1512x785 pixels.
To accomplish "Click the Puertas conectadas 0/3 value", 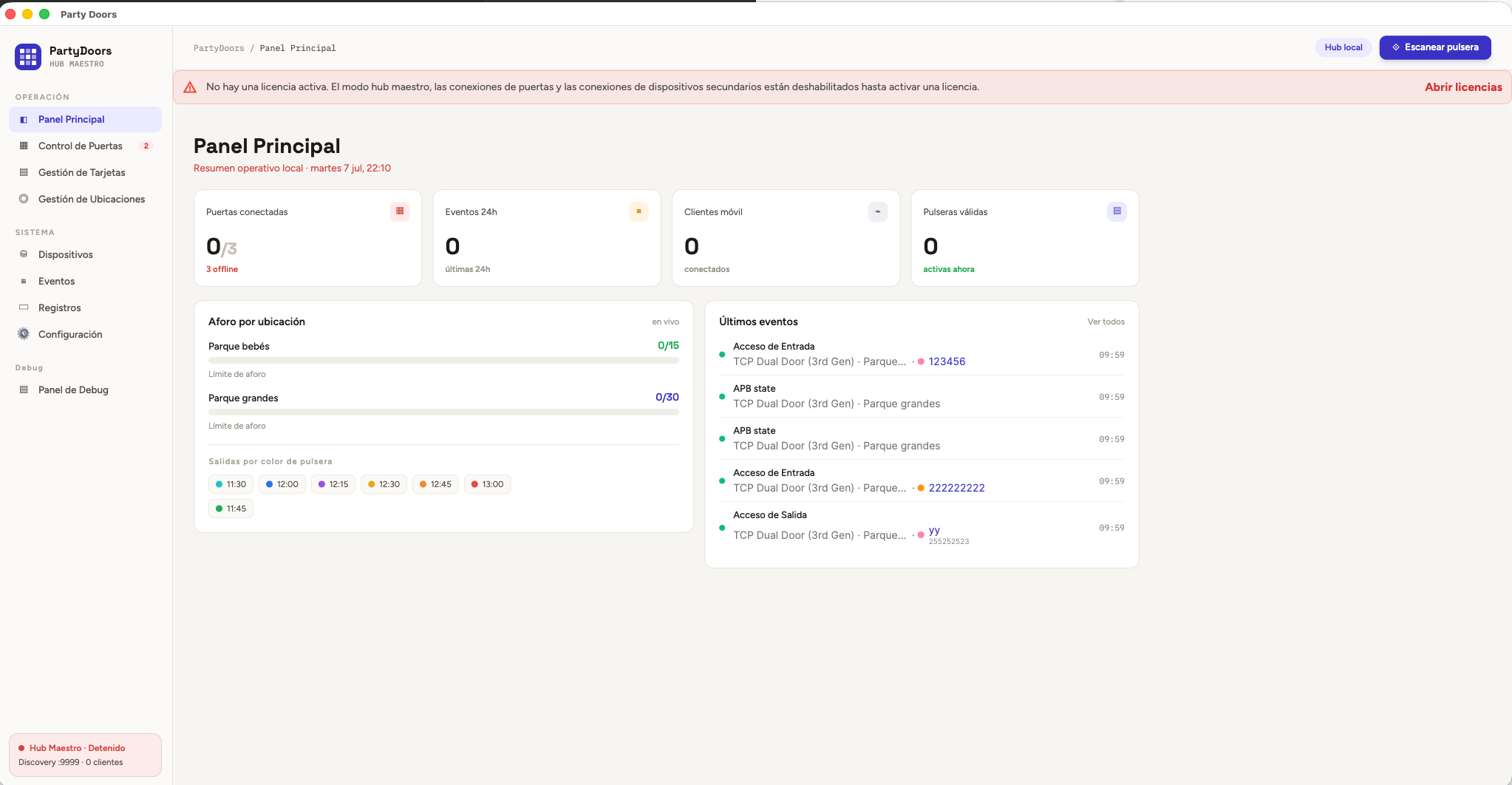I will pyautogui.click(x=222, y=246).
